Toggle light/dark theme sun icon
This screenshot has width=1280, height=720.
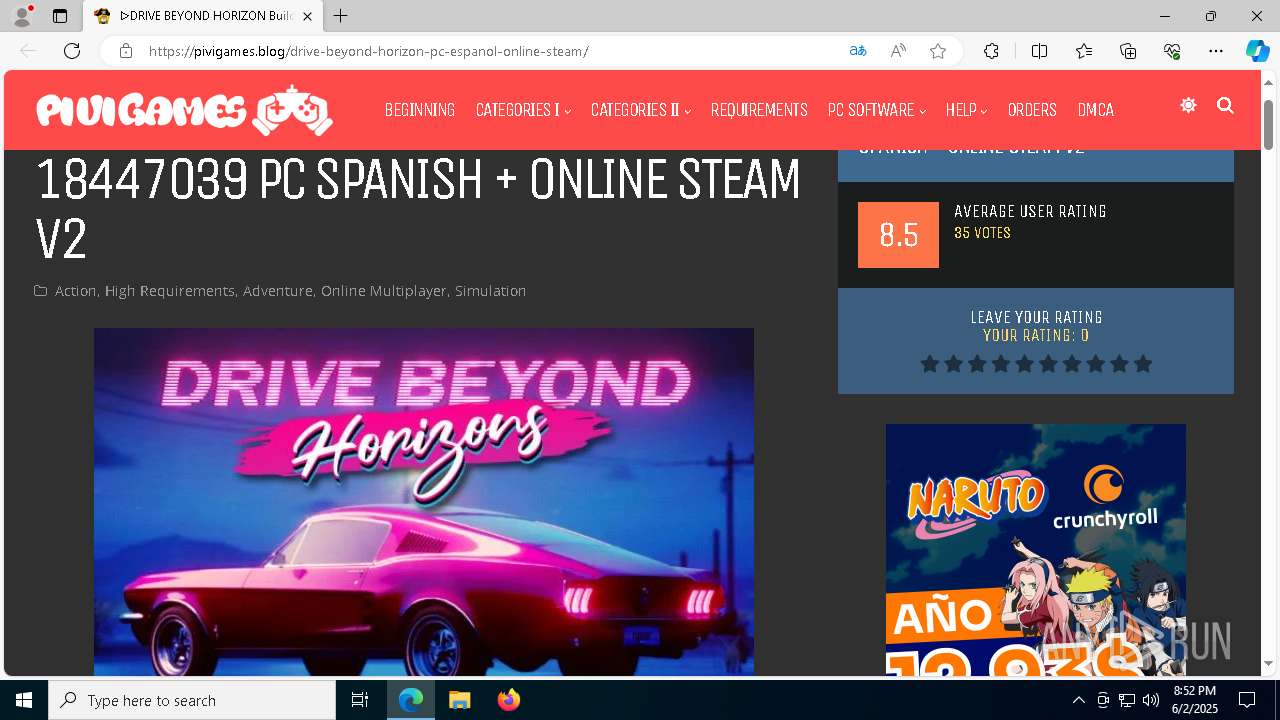click(1188, 105)
